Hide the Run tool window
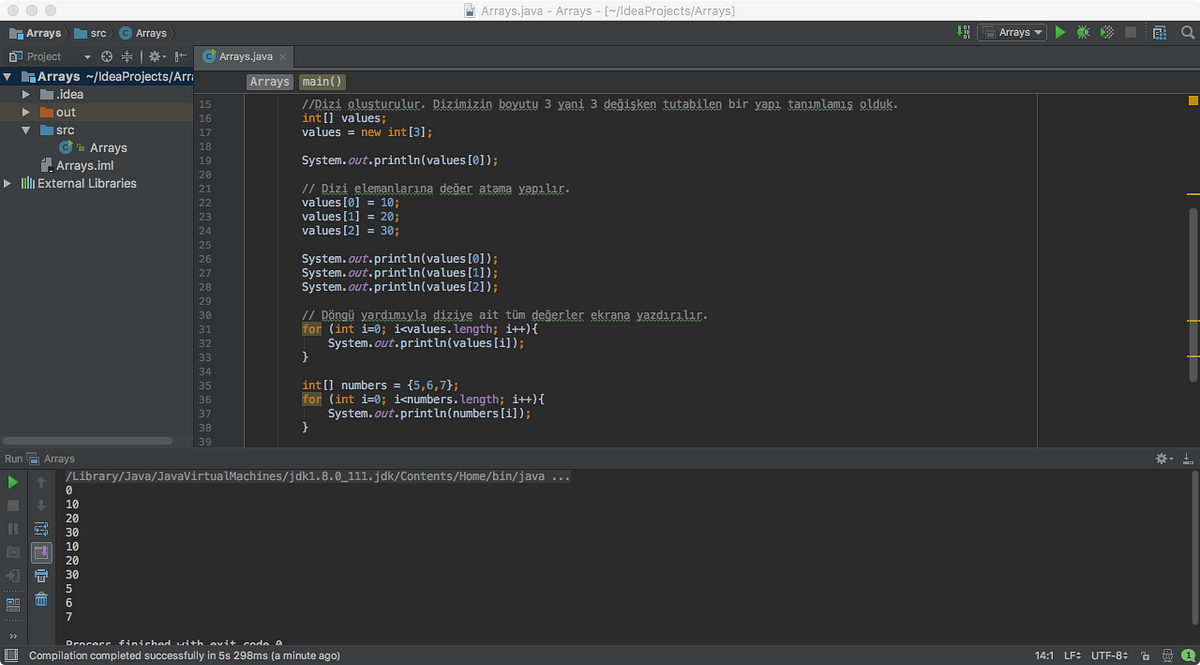This screenshot has height=665, width=1200. click(1187, 458)
